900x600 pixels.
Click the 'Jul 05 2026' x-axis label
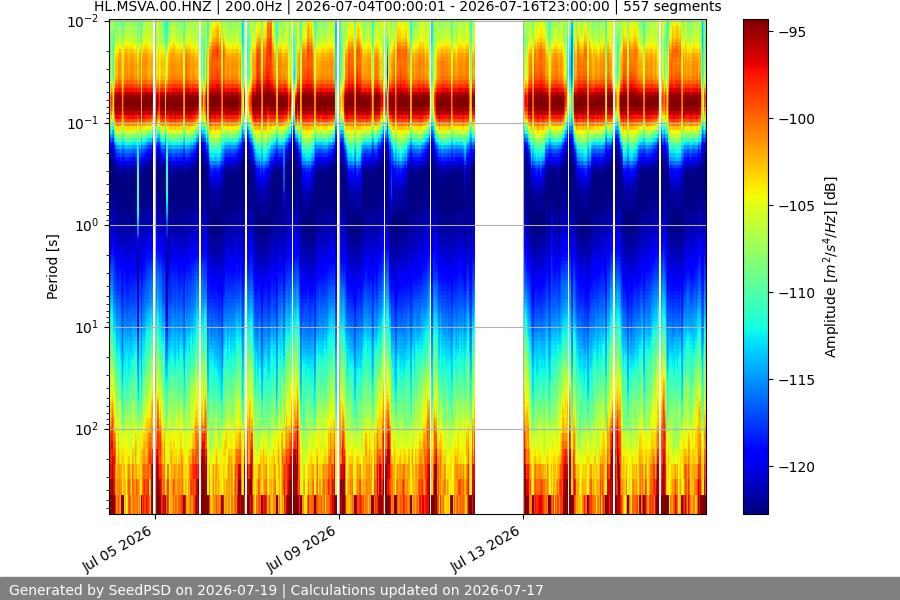pos(117,549)
